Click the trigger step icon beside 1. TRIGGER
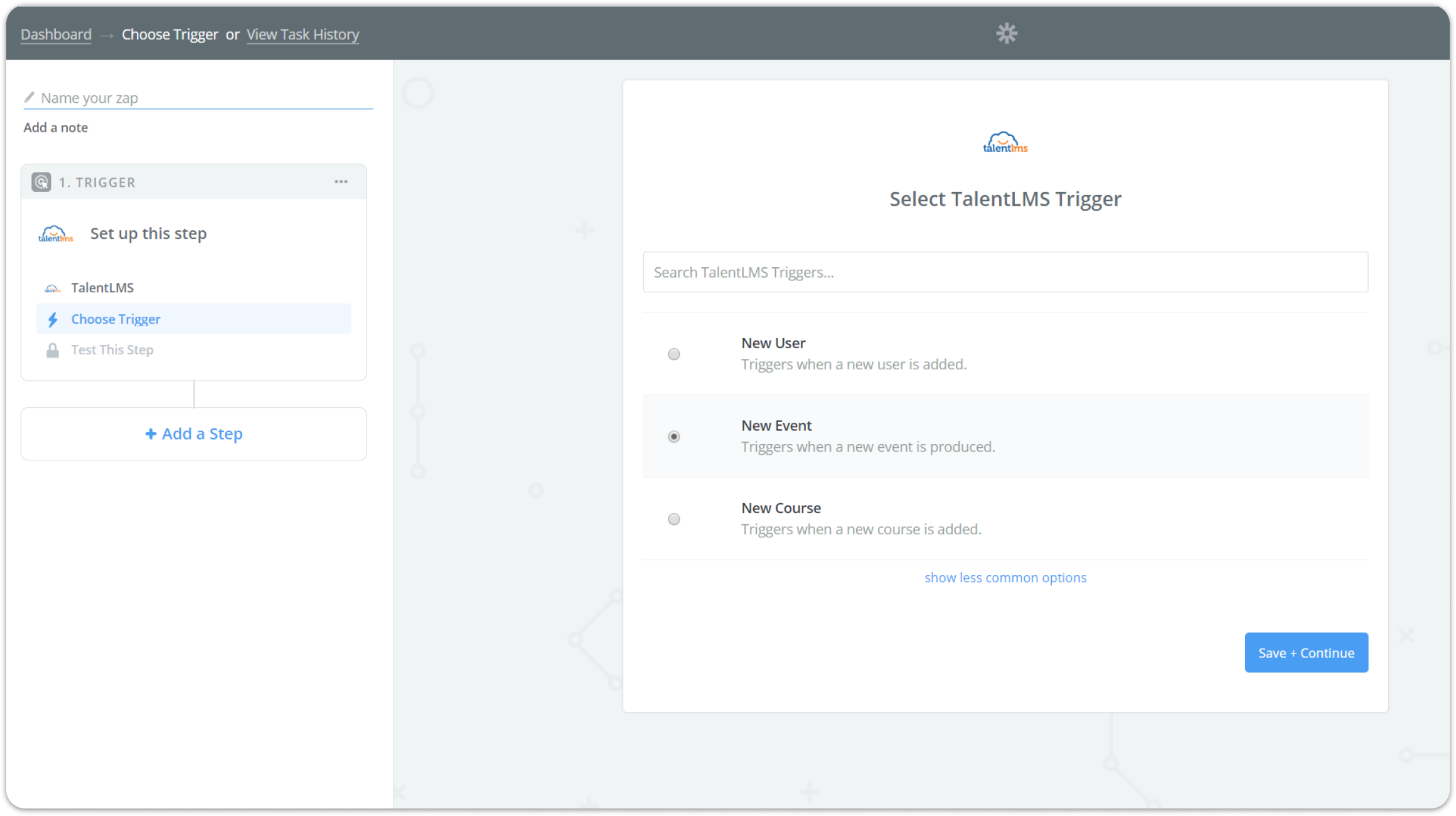The image size is (1456, 816). pos(41,182)
